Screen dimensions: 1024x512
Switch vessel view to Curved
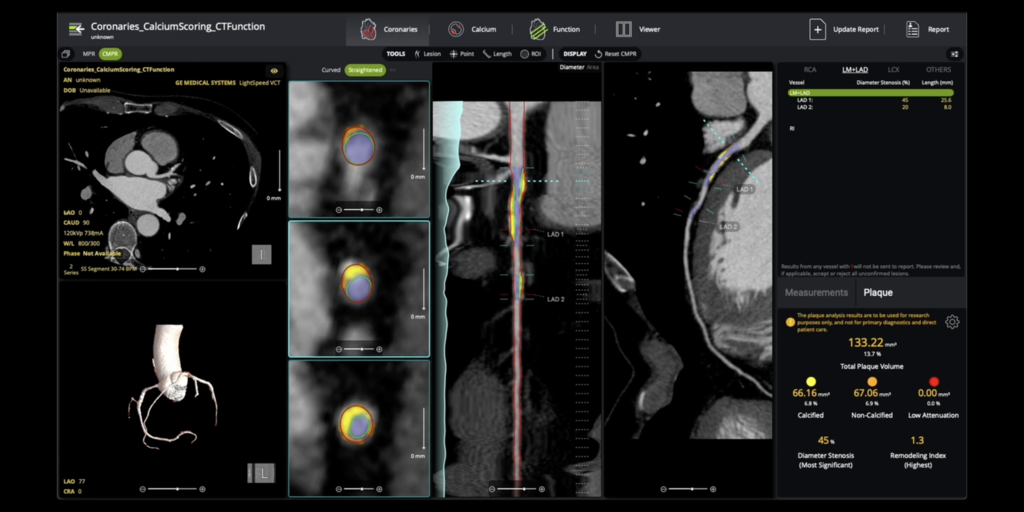[330, 70]
